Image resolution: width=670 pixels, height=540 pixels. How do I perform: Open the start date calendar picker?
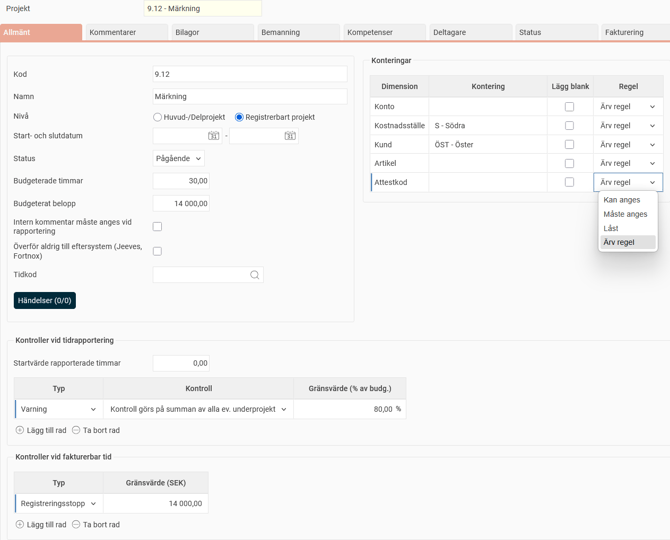point(213,136)
